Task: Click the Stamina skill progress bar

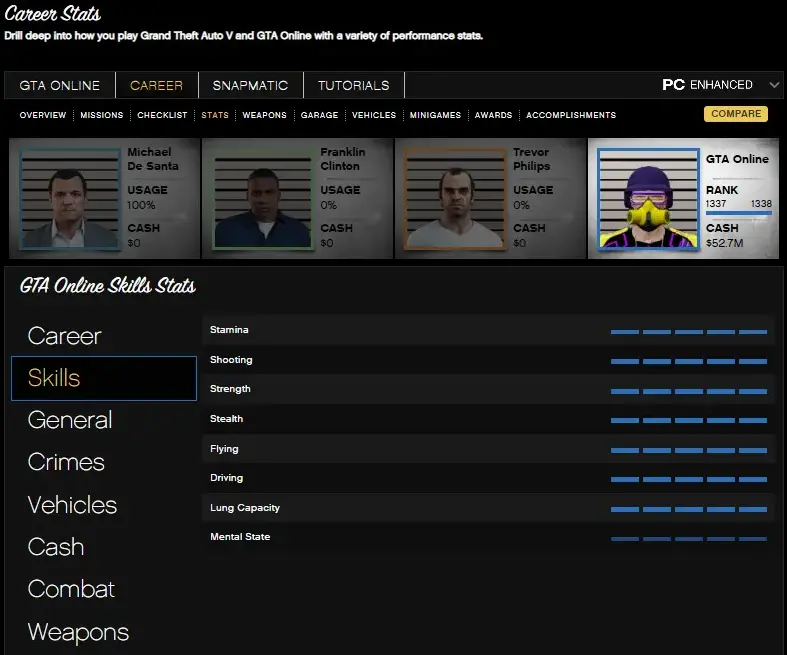Action: click(x=688, y=331)
